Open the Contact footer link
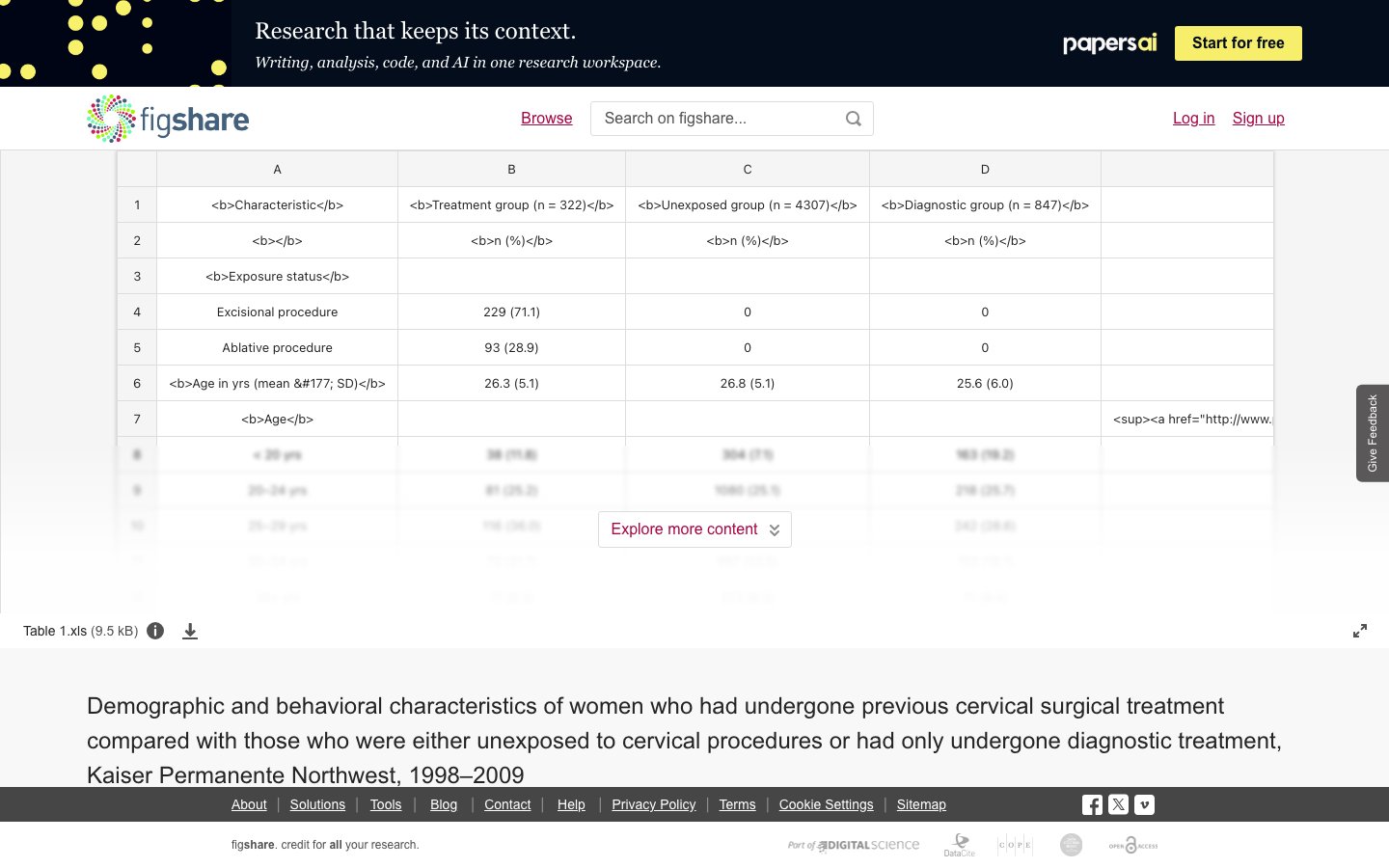Image resolution: width=1389 pixels, height=868 pixels. coord(507,804)
